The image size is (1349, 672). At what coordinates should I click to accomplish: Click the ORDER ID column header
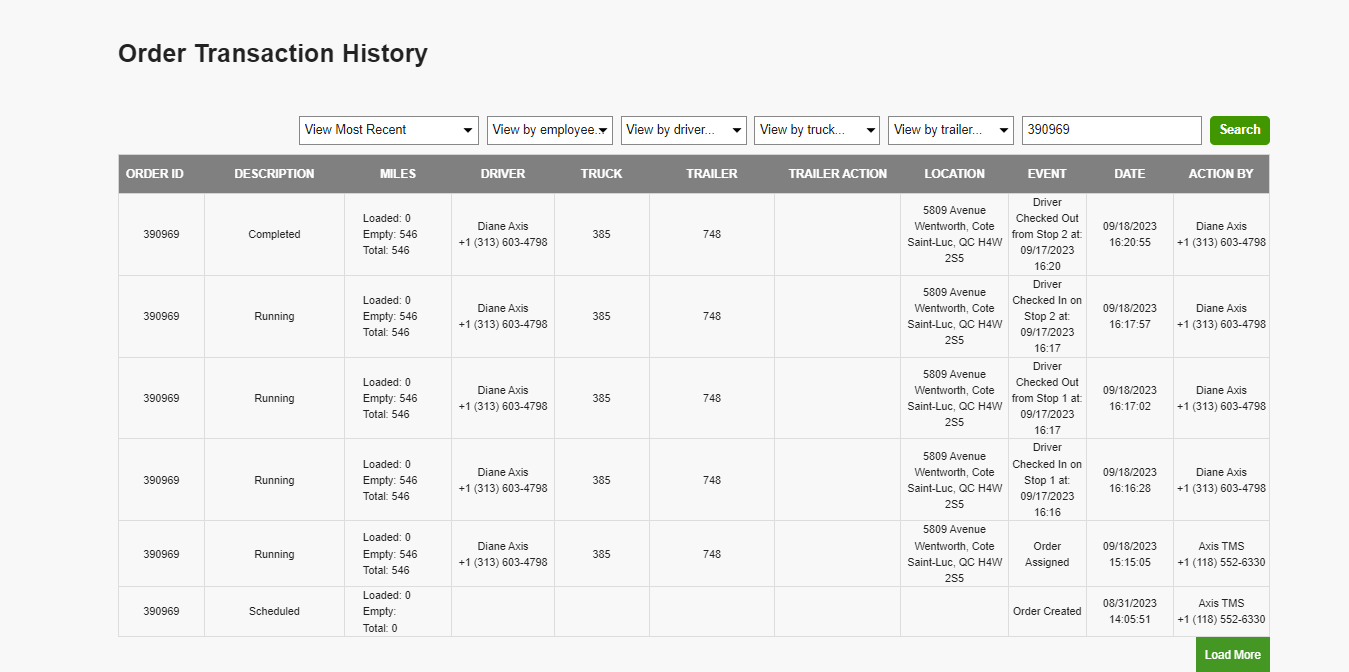(155, 174)
